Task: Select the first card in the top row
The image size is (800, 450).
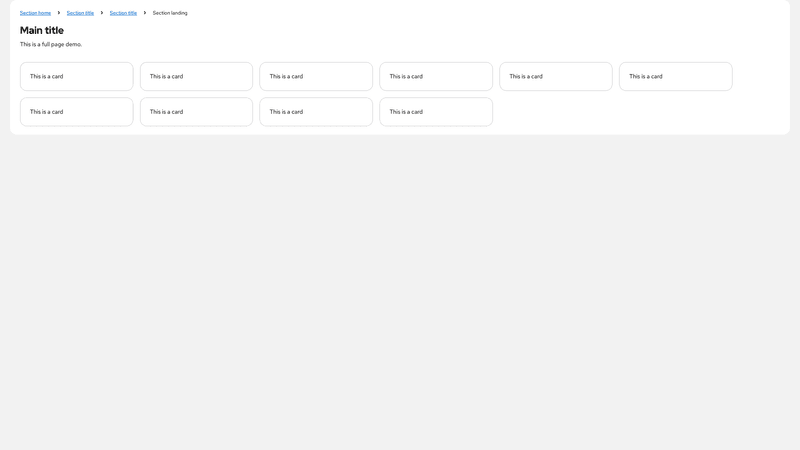Action: point(76,76)
